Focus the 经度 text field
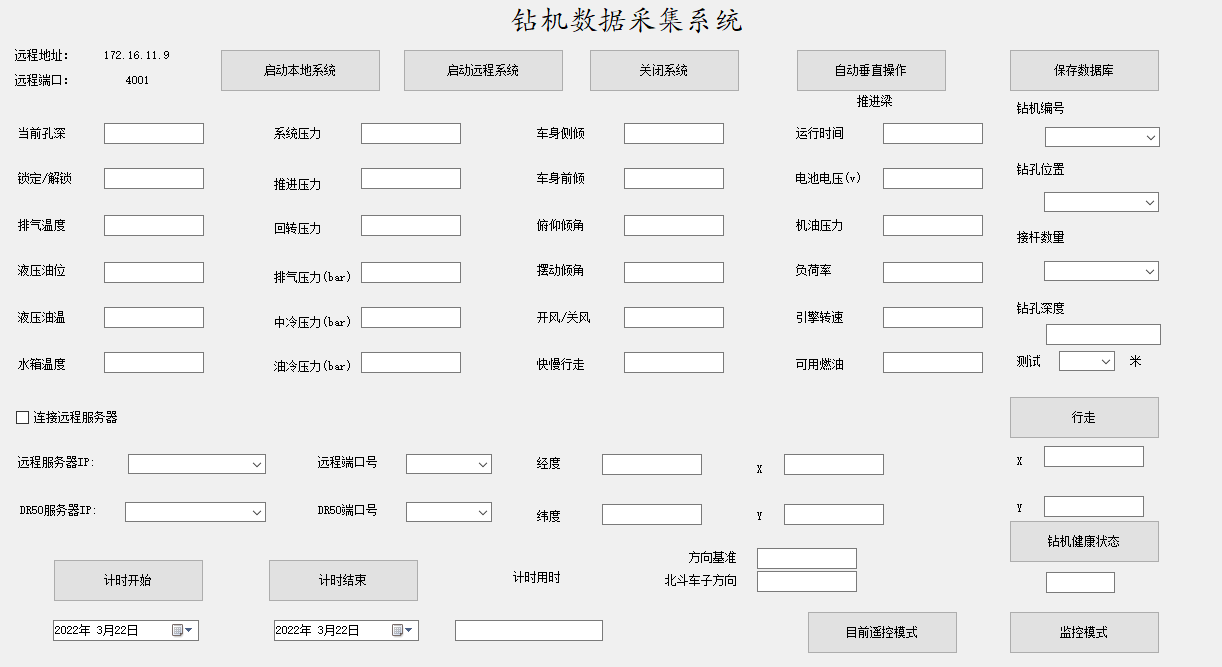 click(652, 464)
